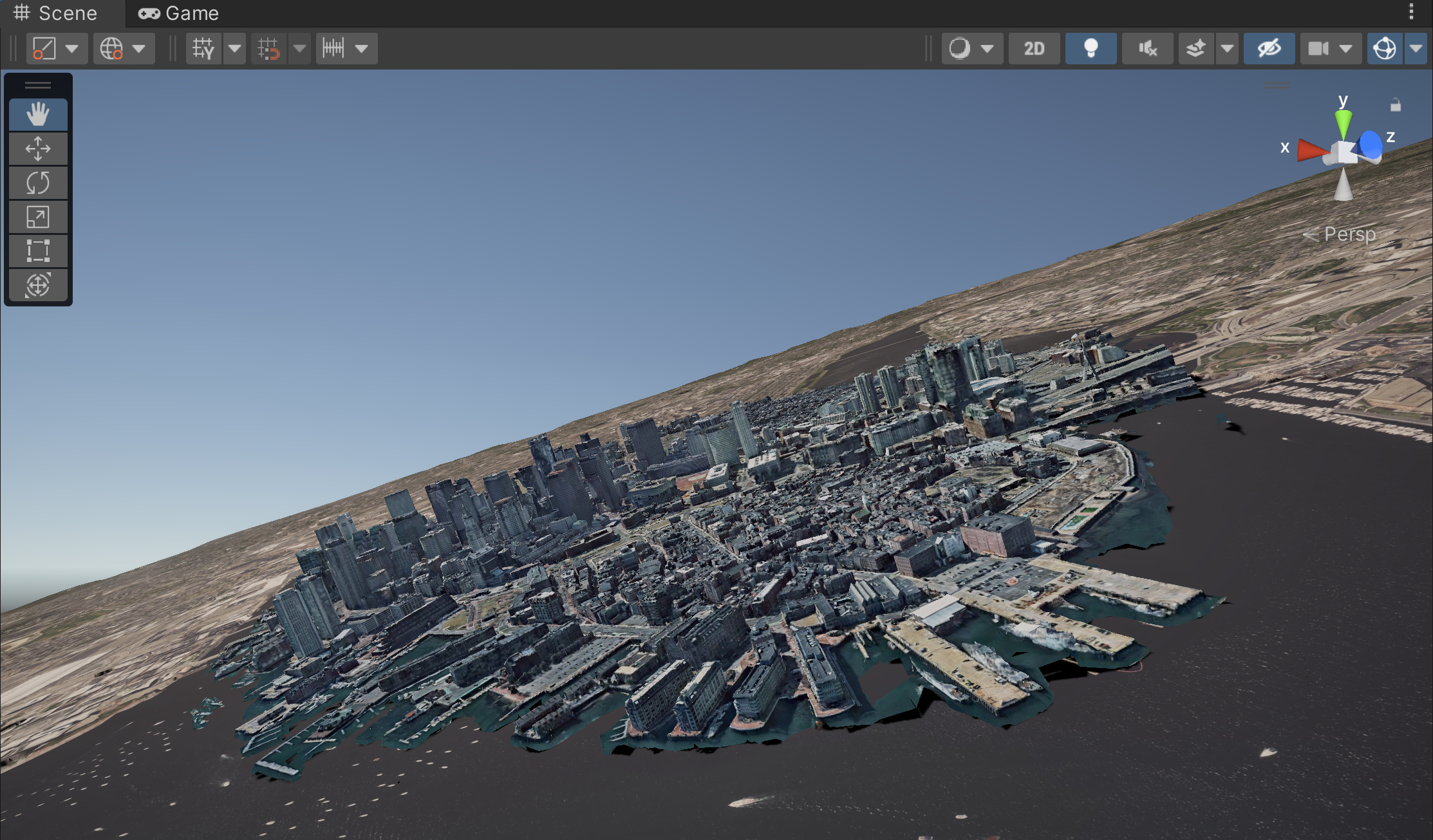Toggle scene lighting bulb

click(x=1091, y=49)
